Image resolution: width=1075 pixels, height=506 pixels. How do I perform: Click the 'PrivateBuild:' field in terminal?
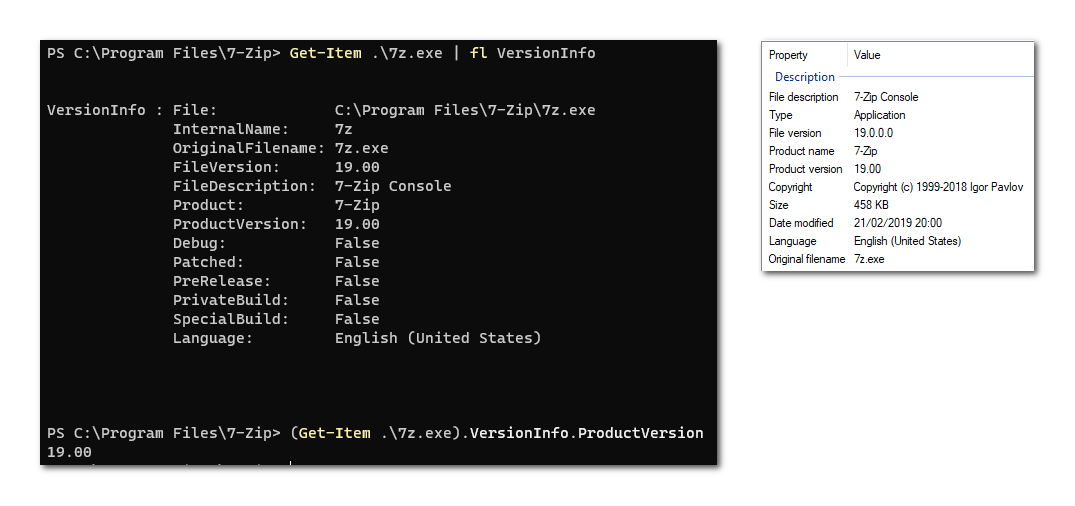coord(231,300)
